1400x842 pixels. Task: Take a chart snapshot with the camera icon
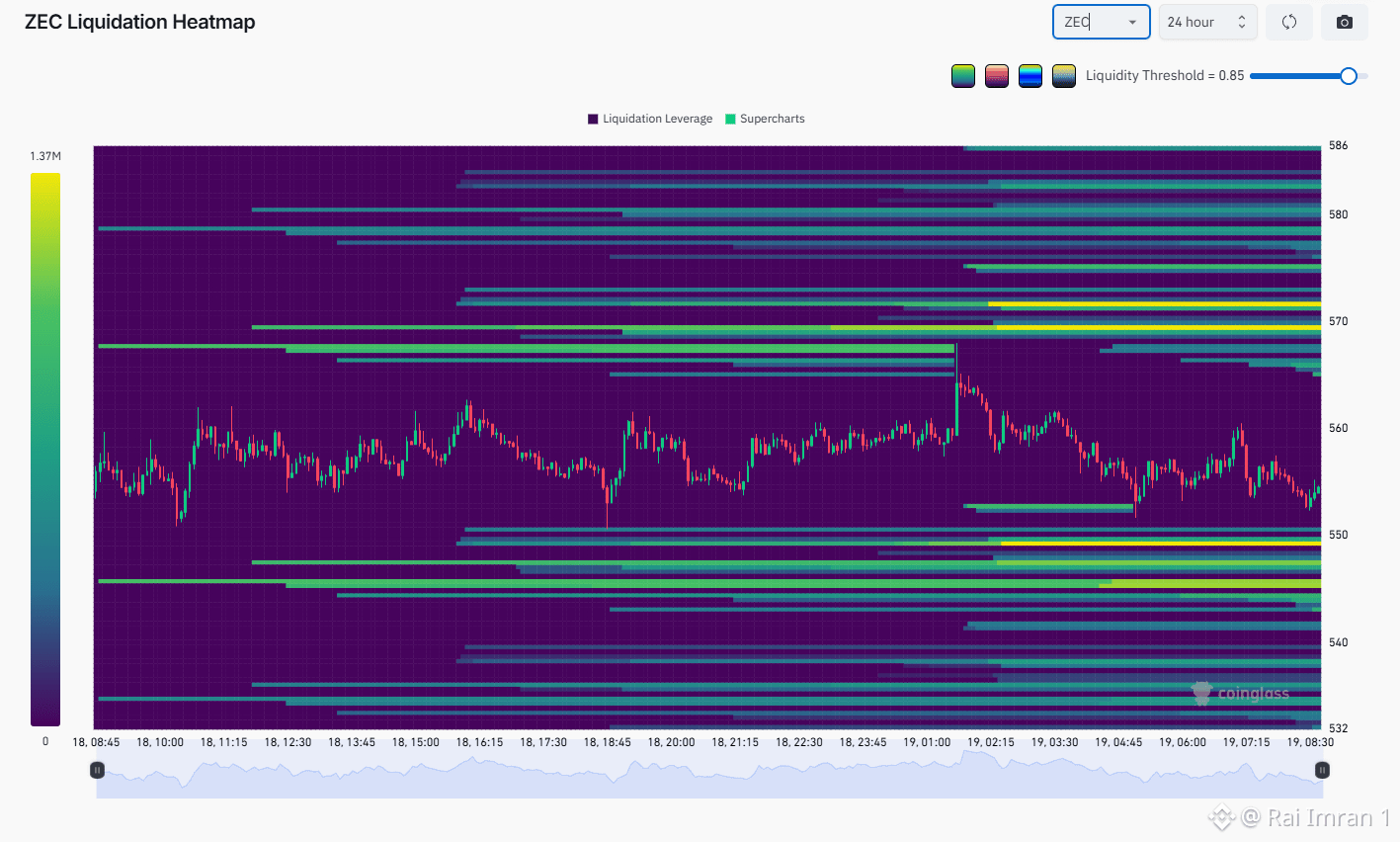tap(1345, 22)
